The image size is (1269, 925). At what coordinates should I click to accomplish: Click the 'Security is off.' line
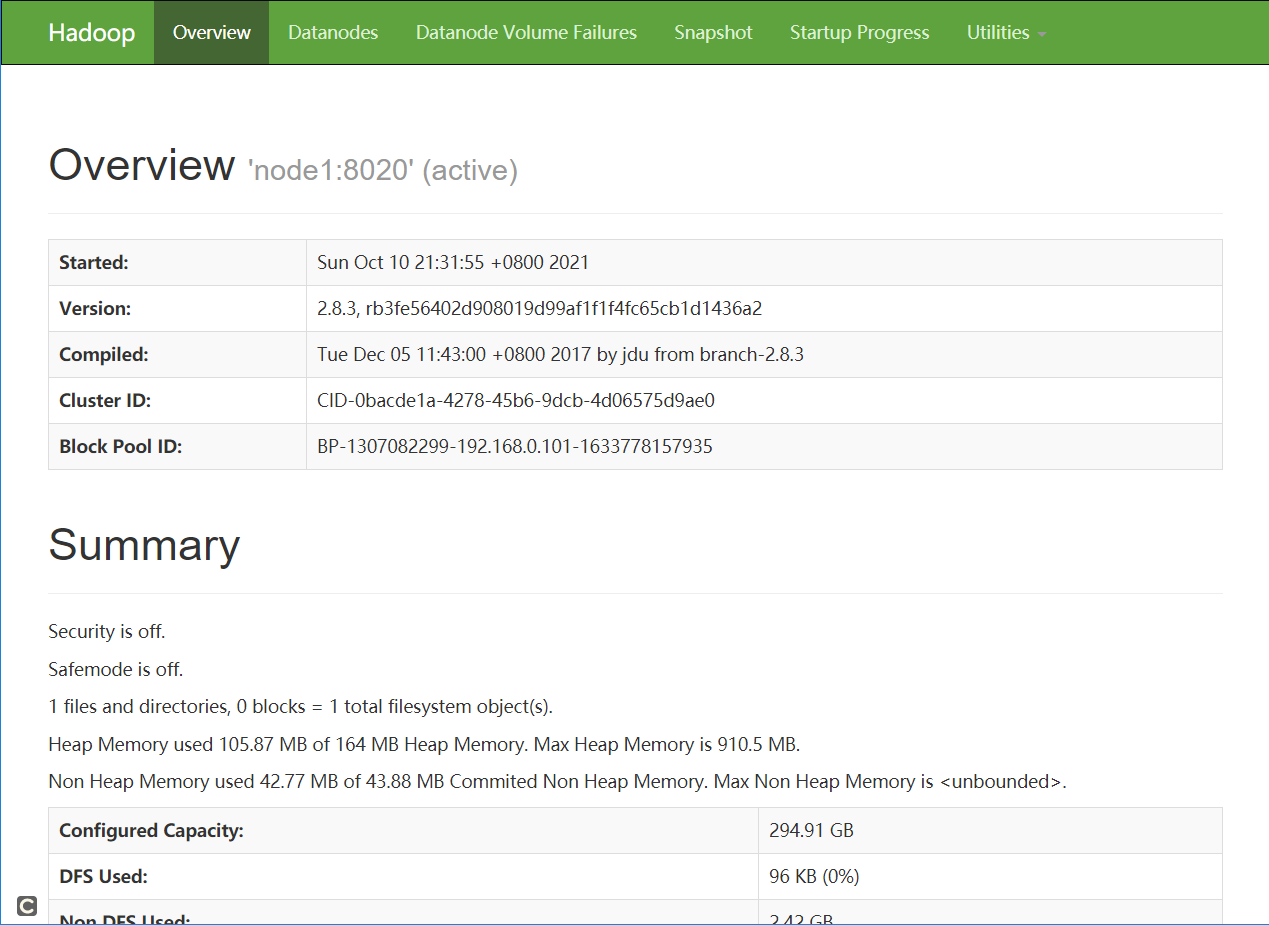click(107, 632)
